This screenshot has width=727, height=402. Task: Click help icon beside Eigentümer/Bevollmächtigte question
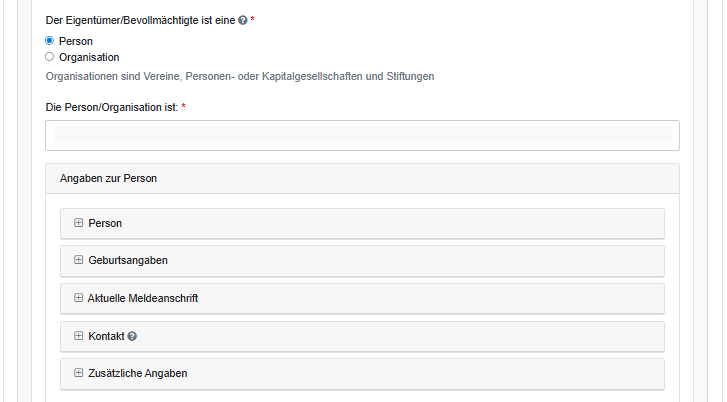[x=243, y=20]
